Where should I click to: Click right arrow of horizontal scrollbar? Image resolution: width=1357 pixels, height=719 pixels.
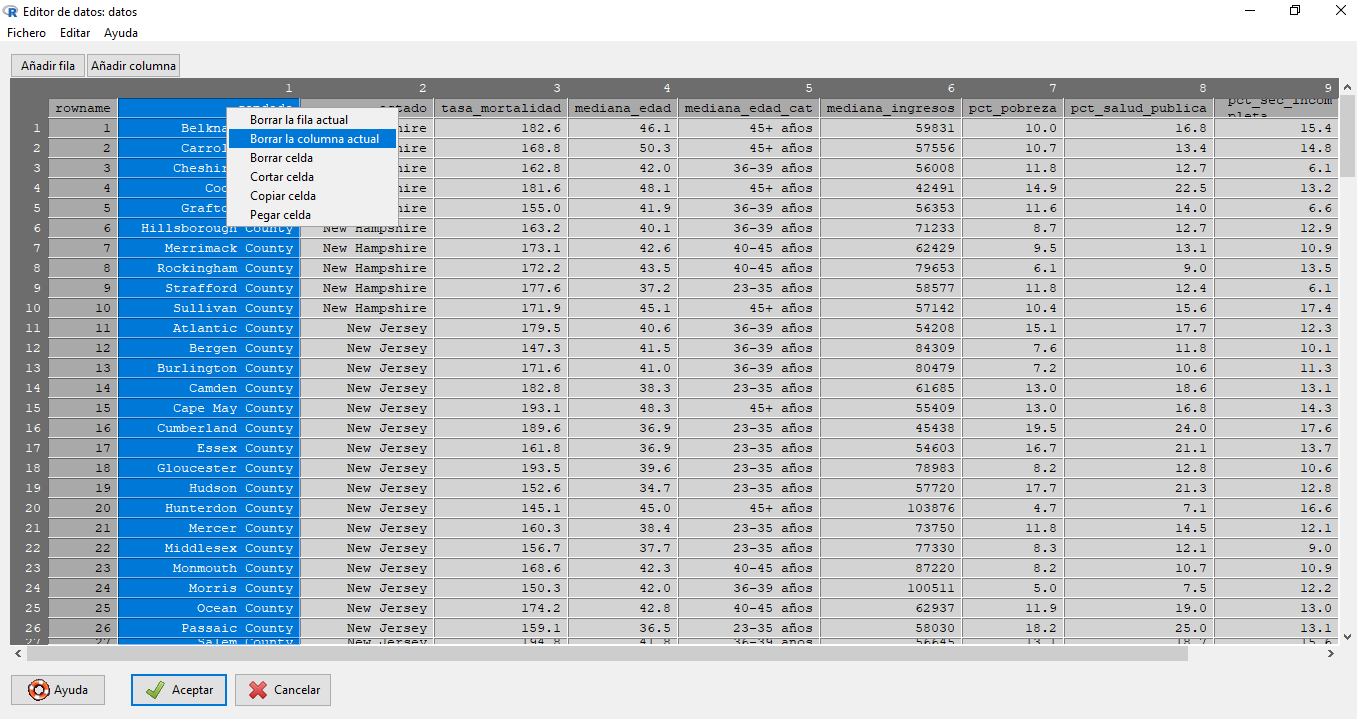(x=1330, y=654)
